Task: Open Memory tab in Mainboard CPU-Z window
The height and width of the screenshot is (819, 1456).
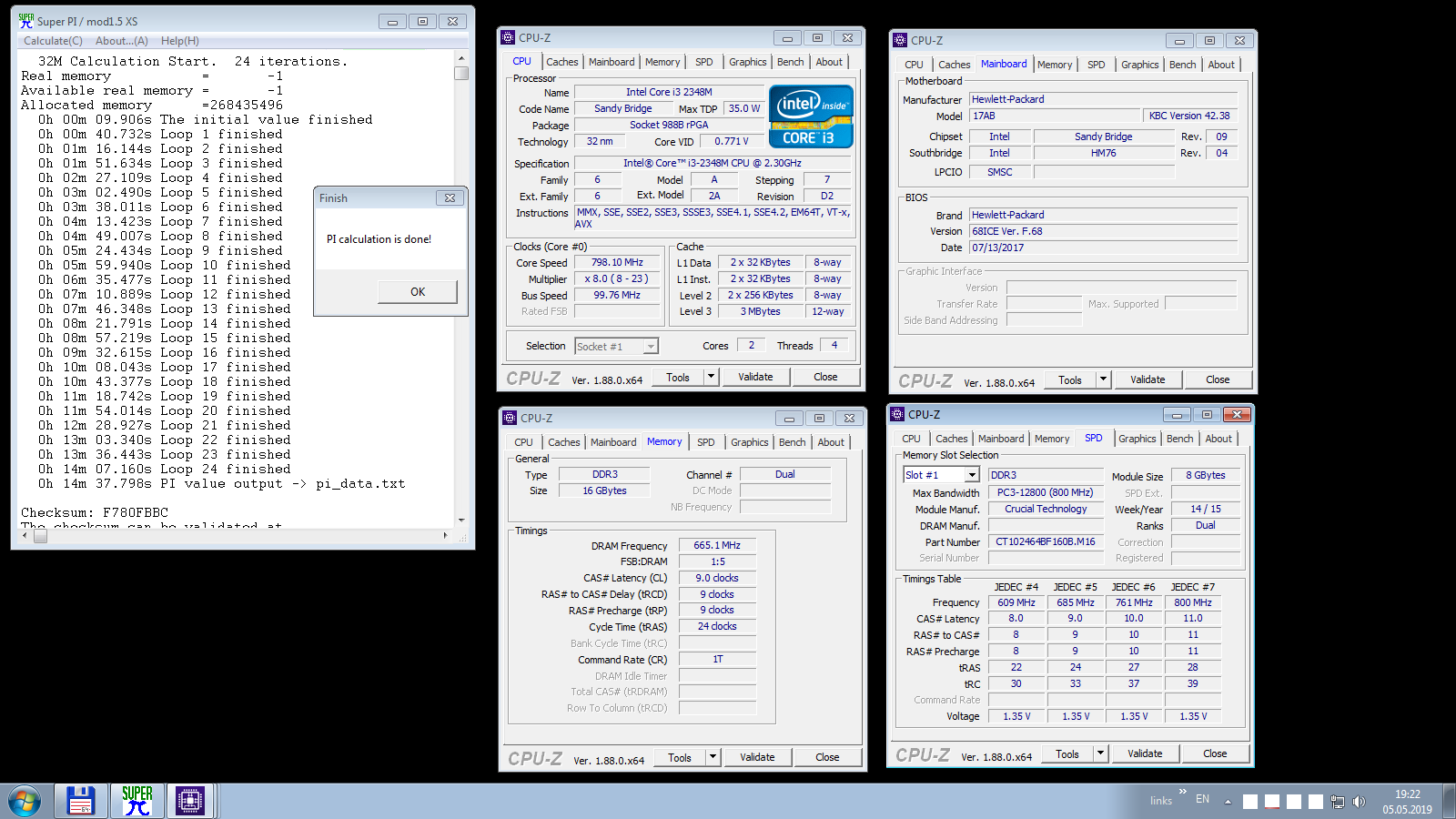Action: [1055, 65]
